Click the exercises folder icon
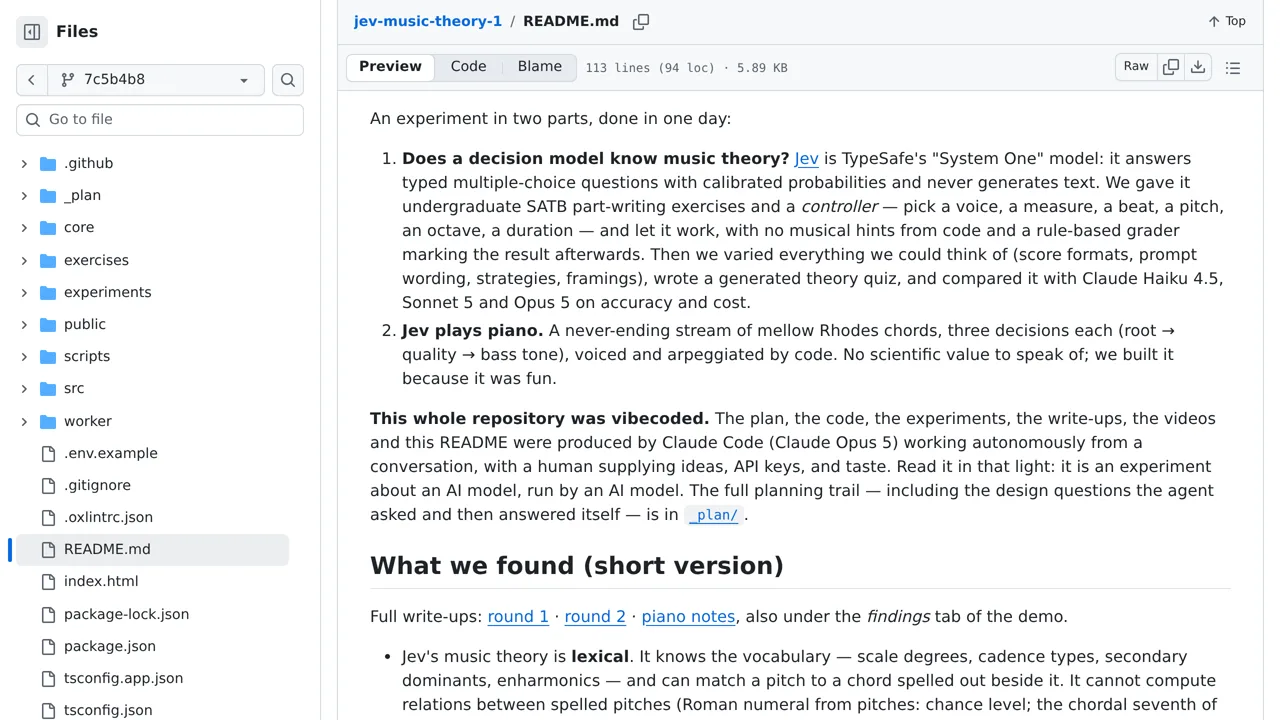The width and height of the screenshot is (1280, 720). [x=48, y=260]
